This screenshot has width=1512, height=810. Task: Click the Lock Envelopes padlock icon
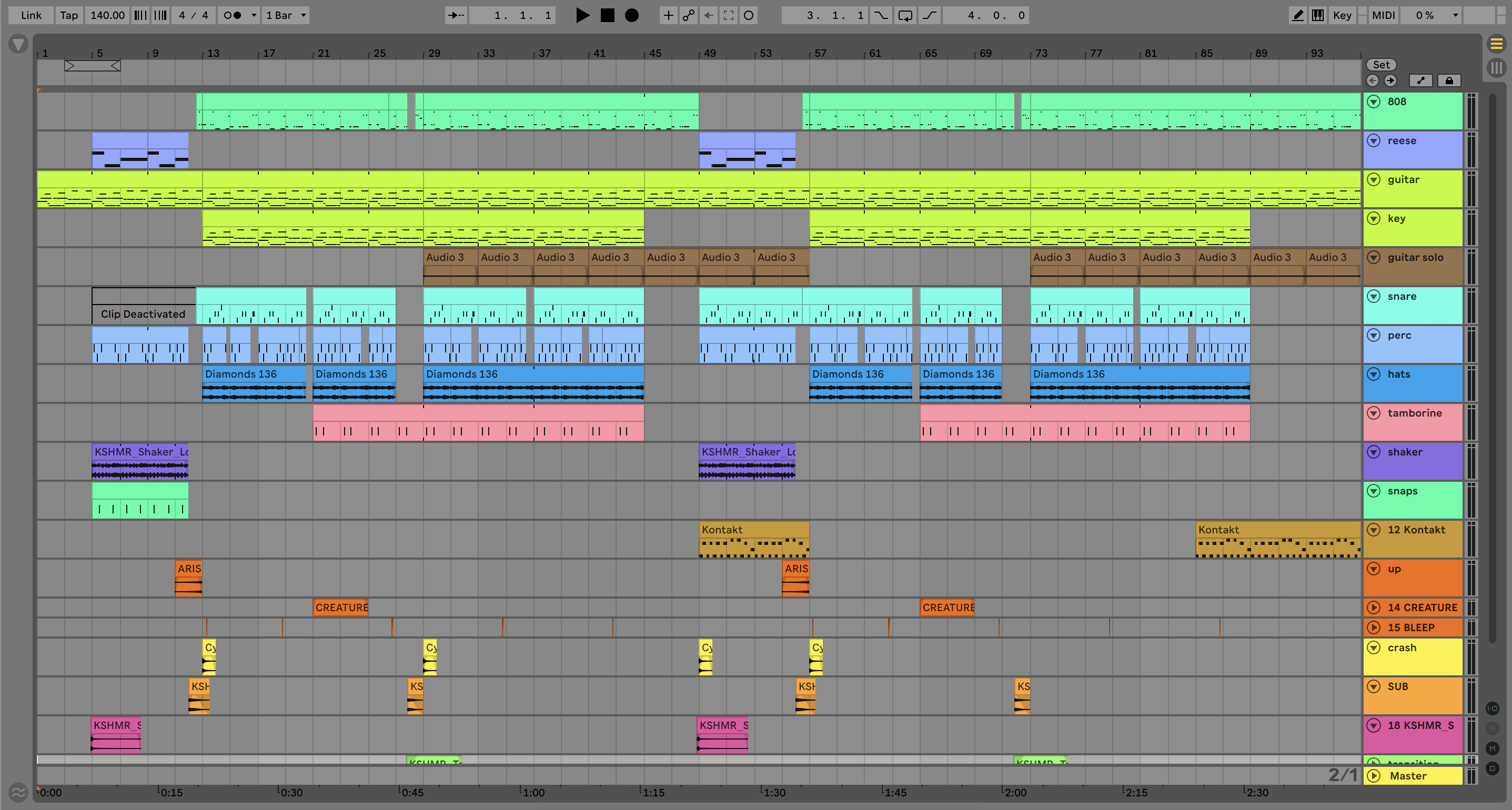point(1449,80)
